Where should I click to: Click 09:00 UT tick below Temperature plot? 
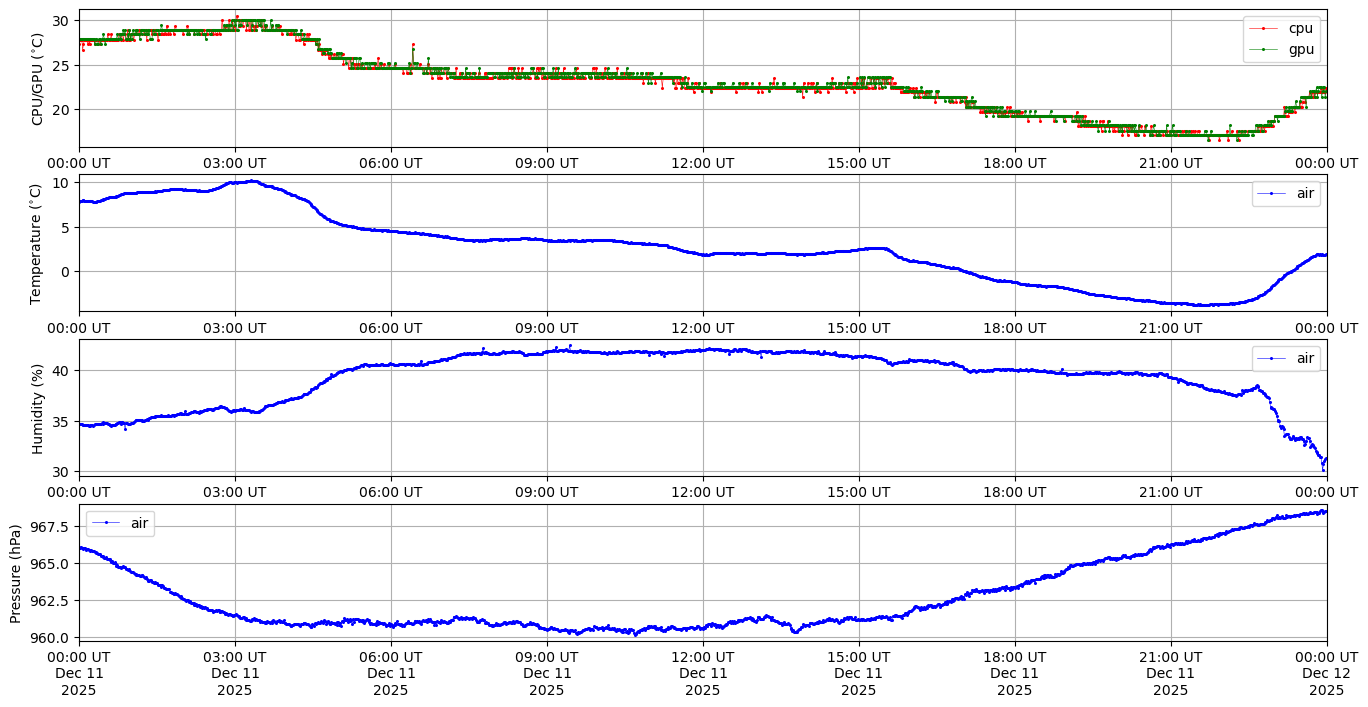[546, 327]
